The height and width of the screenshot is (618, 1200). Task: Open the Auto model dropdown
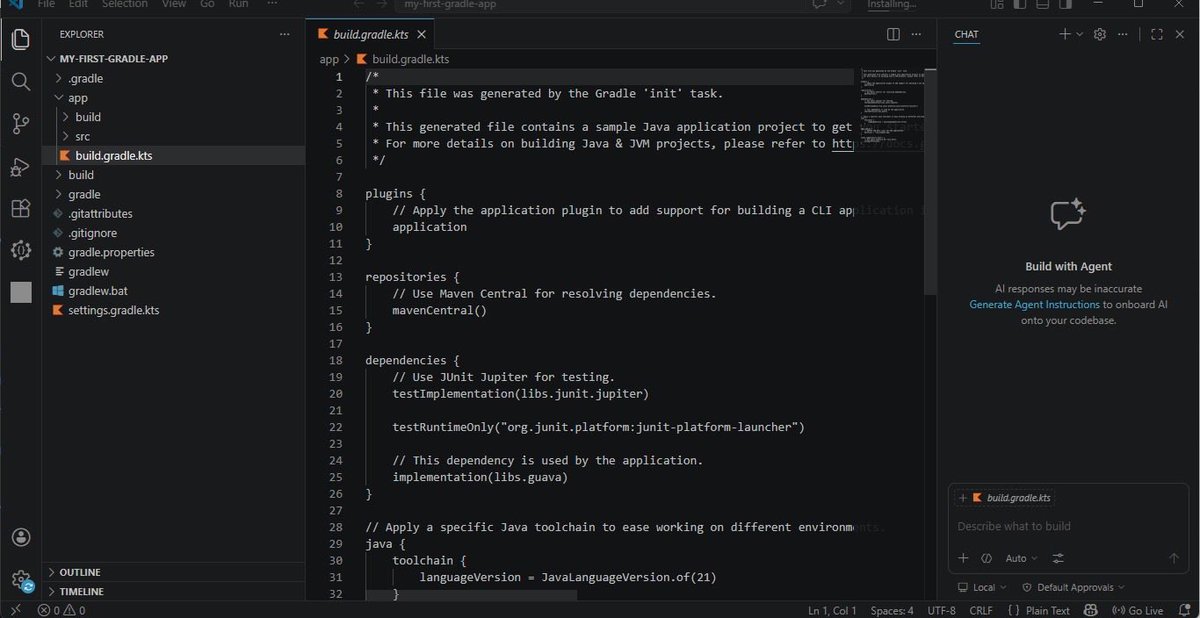click(x=1021, y=558)
